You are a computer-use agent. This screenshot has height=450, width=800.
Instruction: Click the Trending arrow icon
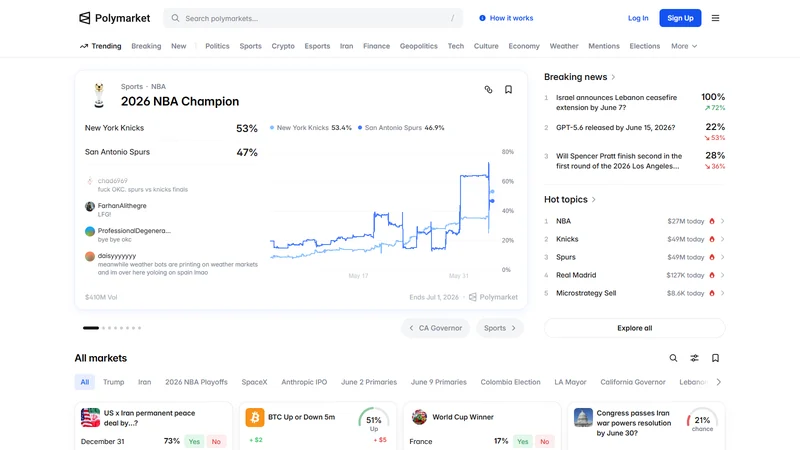coord(84,46)
